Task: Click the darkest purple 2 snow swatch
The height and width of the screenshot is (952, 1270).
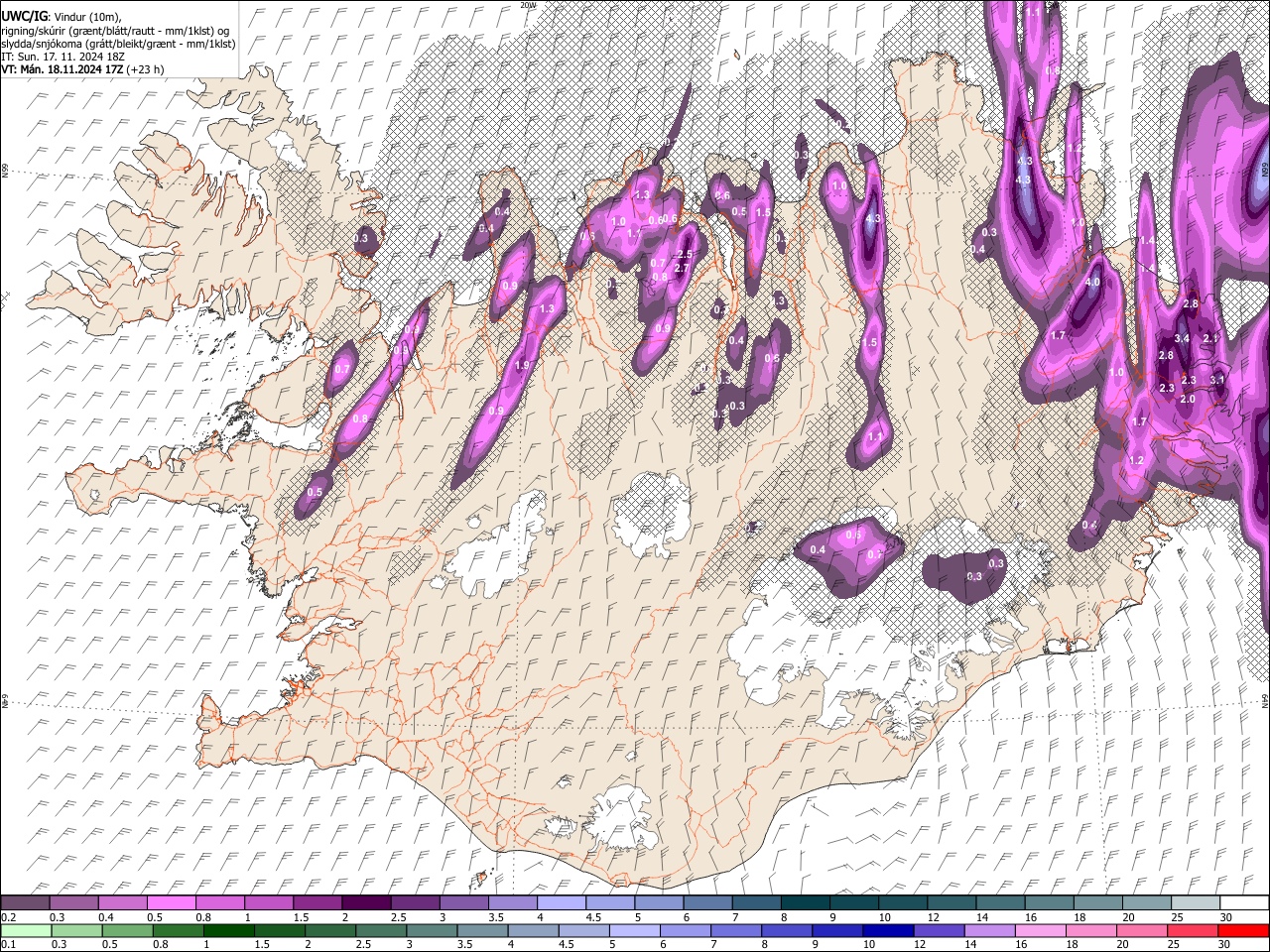Action: click(x=365, y=903)
